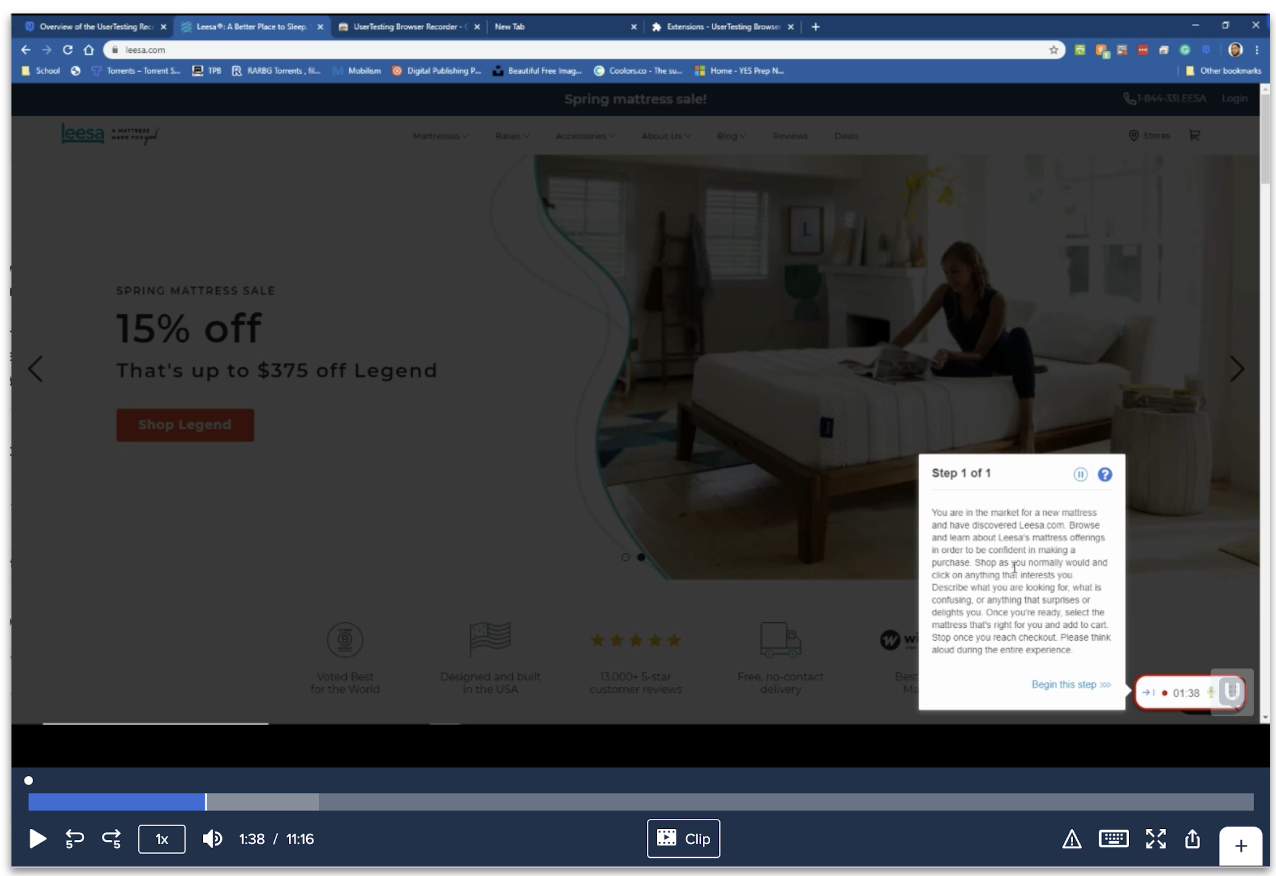The image size is (1276, 876).
Task: Select the first carousel dot indicator
Action: pyautogui.click(x=626, y=557)
